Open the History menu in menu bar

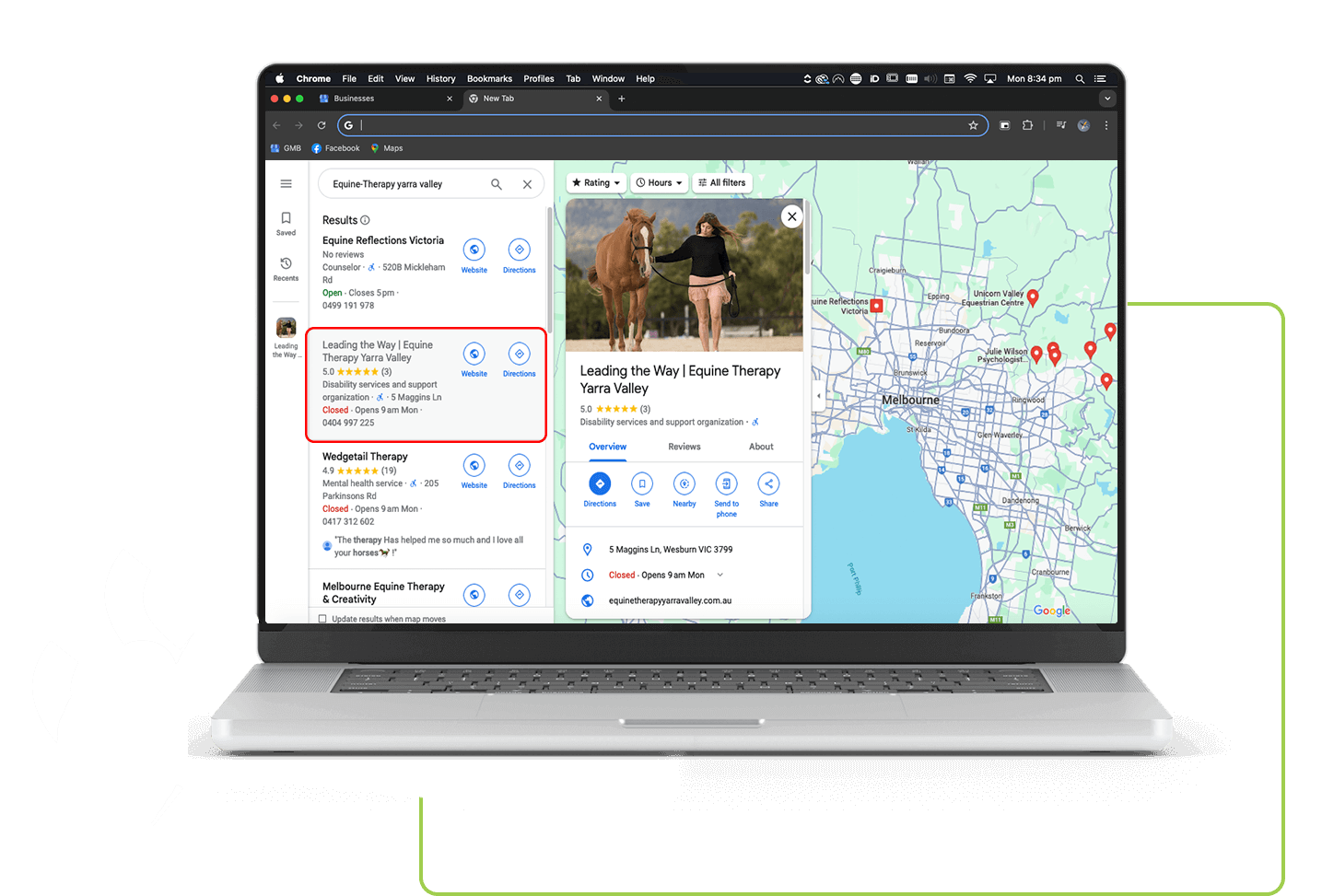(x=440, y=79)
